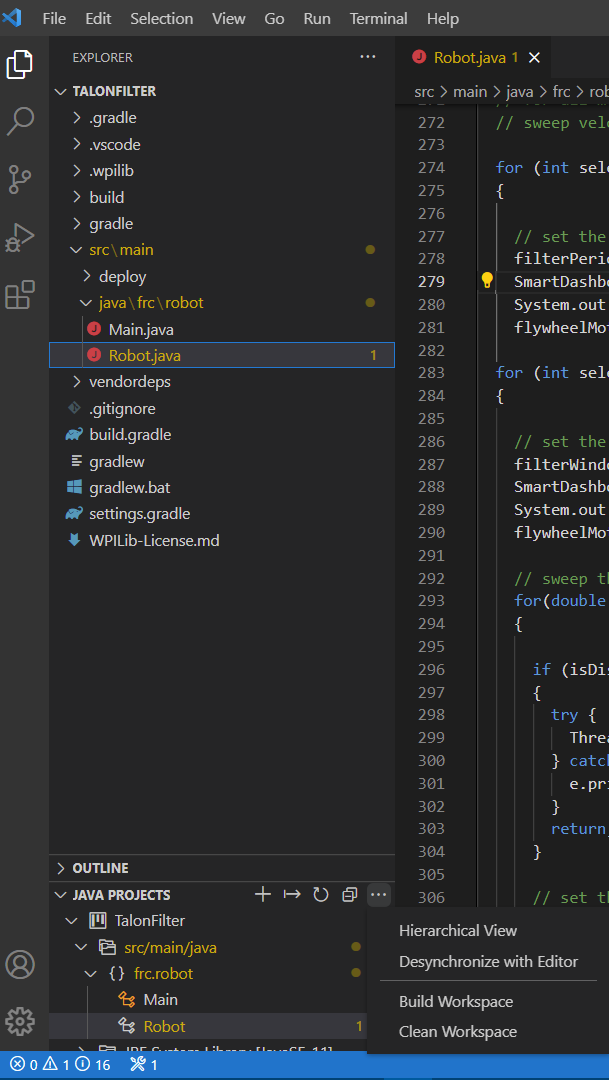The width and height of the screenshot is (609, 1080).
Task: Click the lightbulb on line 279
Action: (487, 280)
